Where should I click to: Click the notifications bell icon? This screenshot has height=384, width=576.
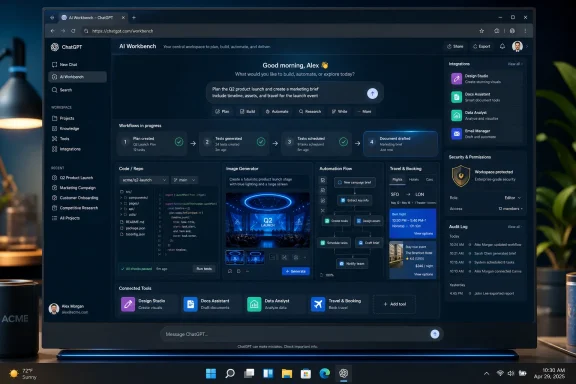point(502,47)
